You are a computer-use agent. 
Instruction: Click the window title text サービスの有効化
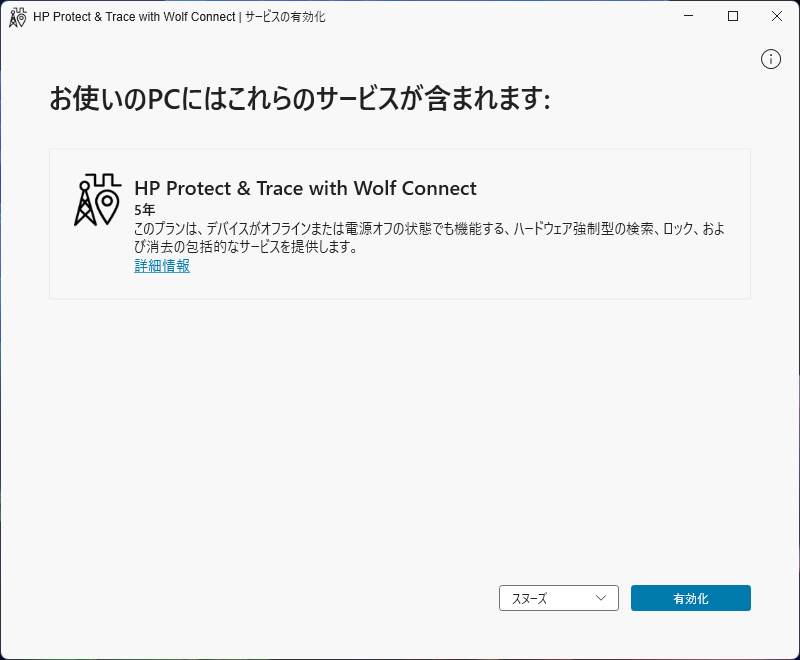285,17
